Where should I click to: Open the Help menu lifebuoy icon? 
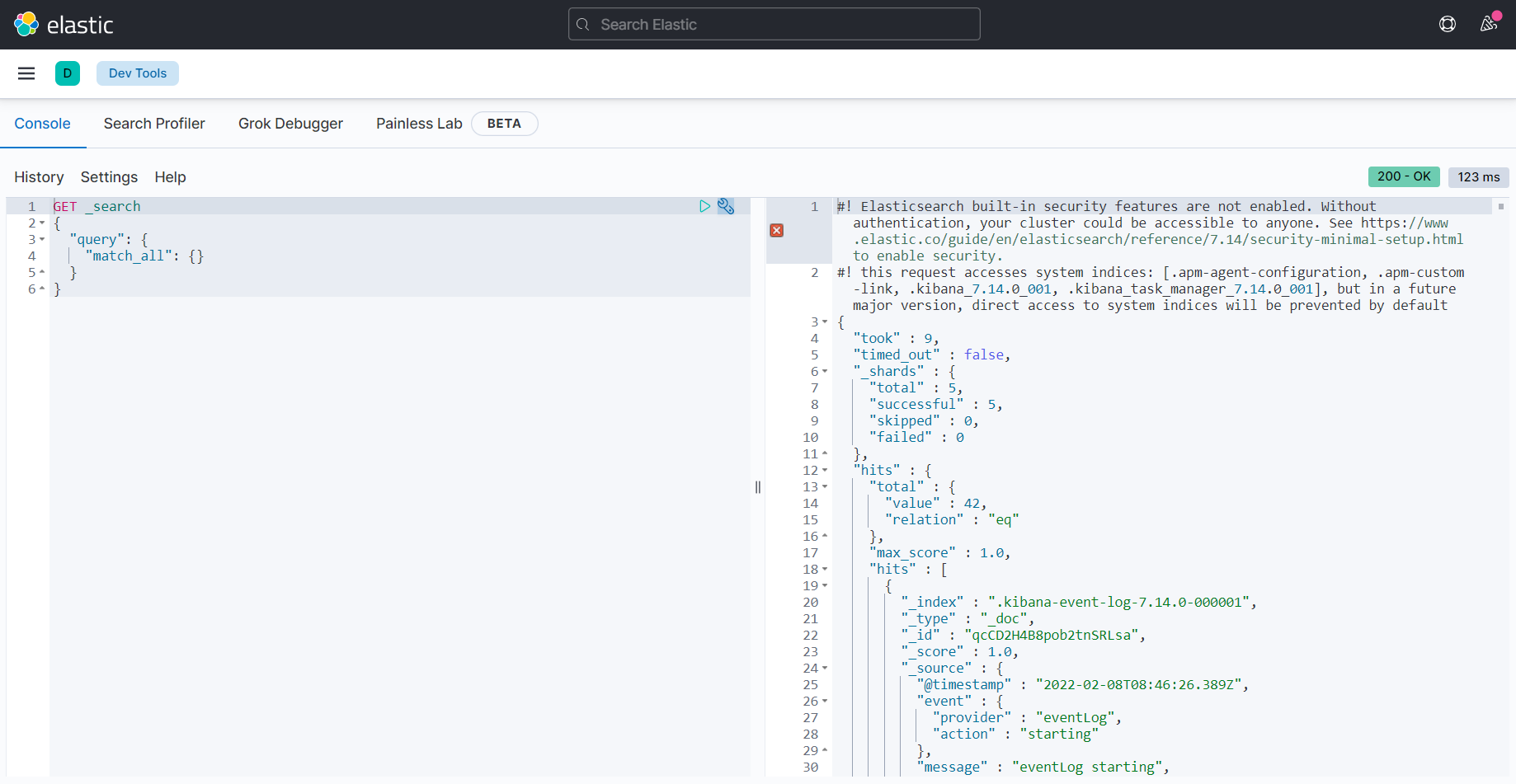point(1448,24)
